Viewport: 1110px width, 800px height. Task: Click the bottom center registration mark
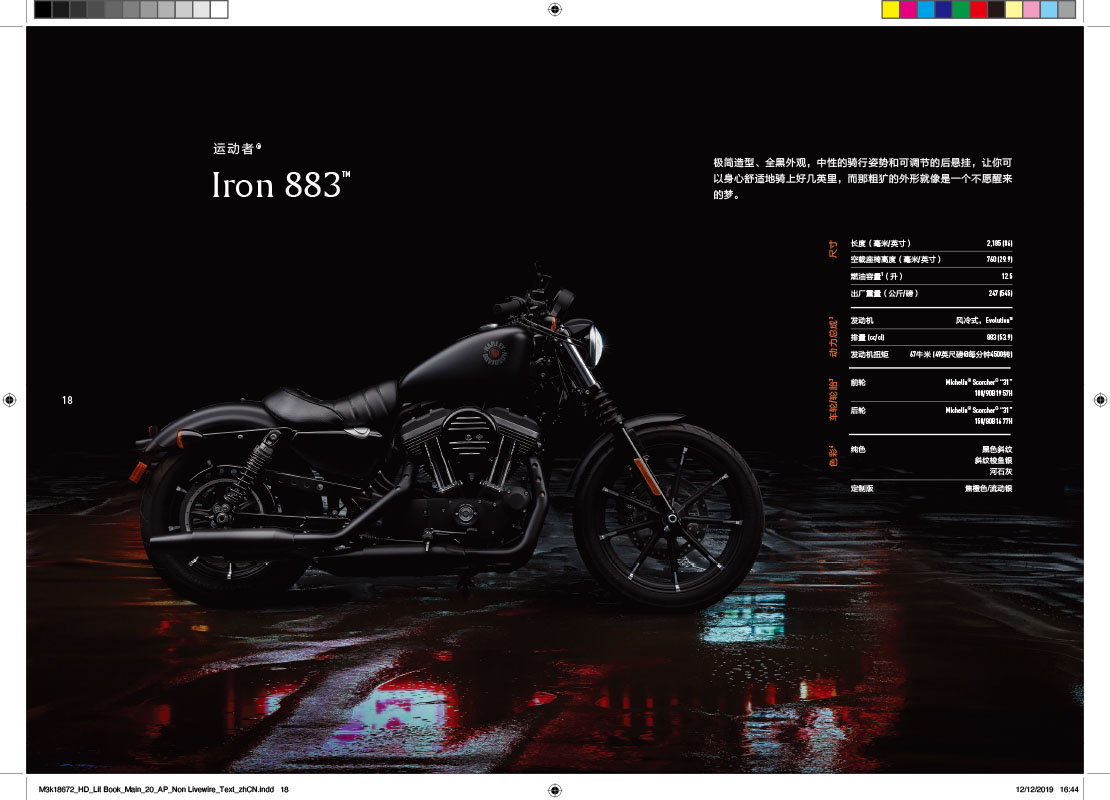click(555, 790)
